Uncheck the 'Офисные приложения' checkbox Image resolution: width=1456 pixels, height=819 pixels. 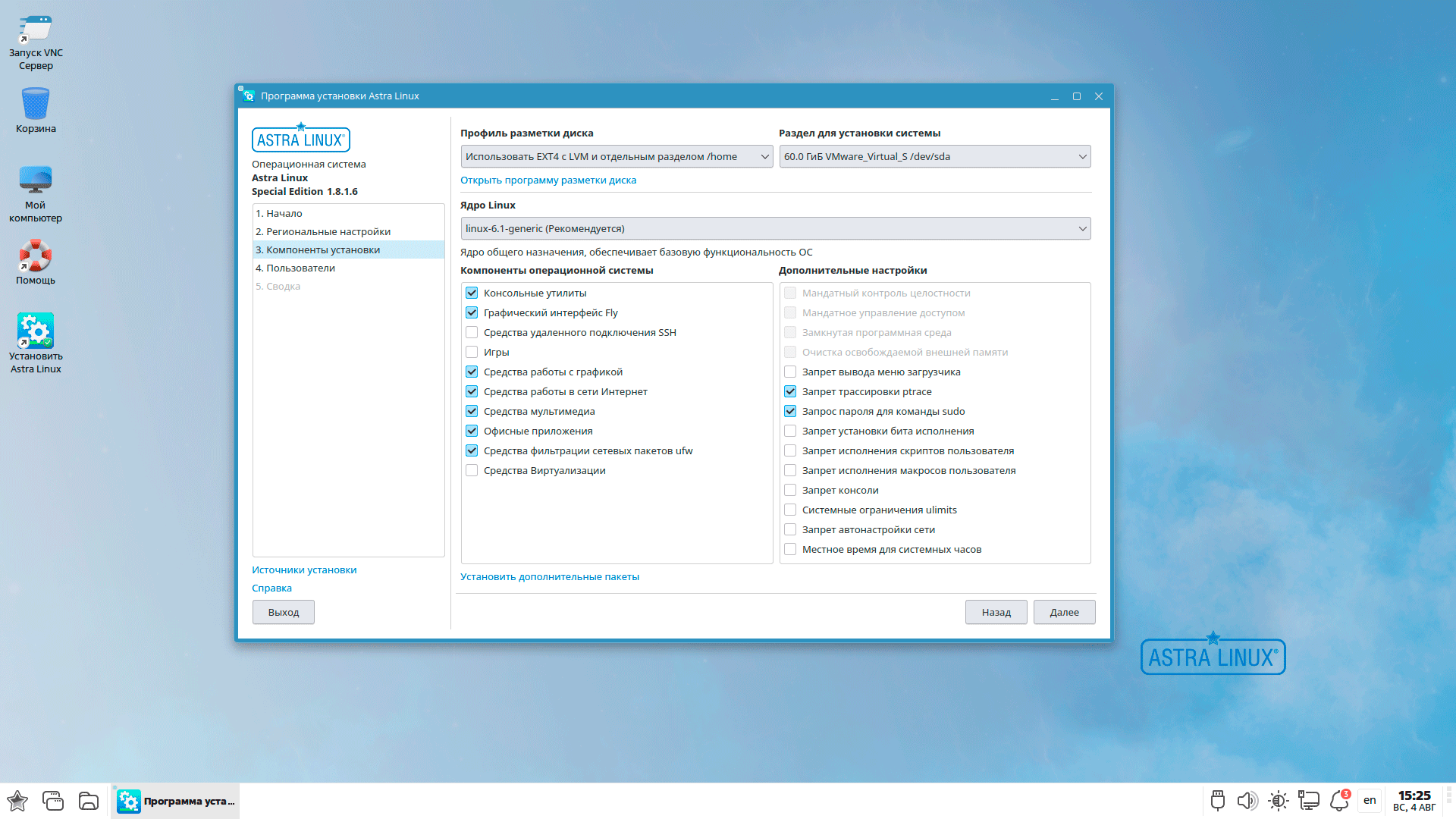click(x=472, y=431)
